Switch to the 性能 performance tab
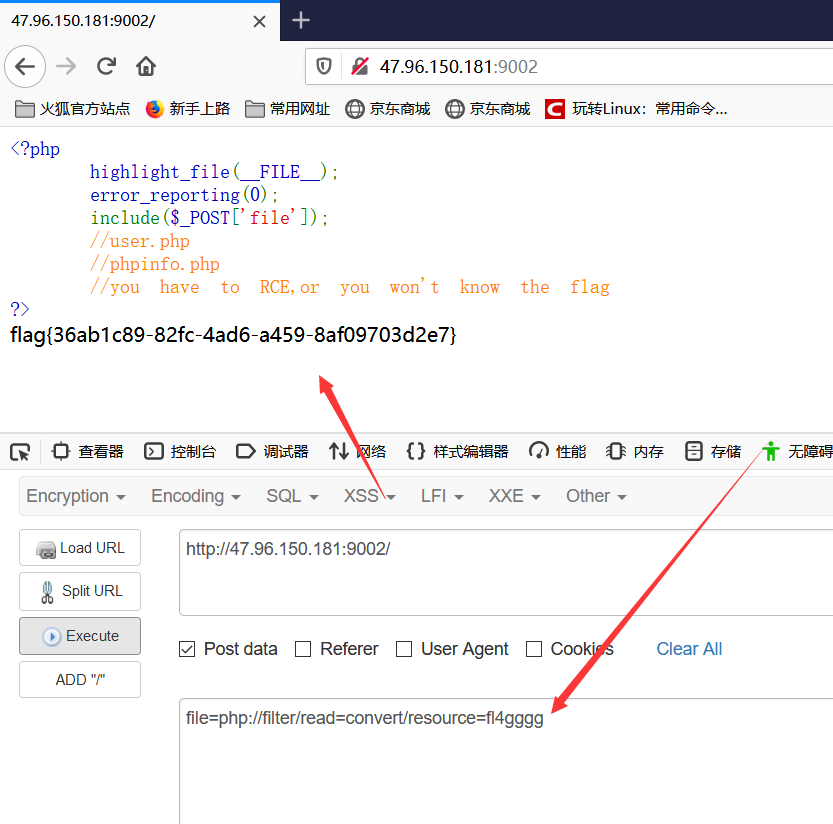 [x=557, y=452]
